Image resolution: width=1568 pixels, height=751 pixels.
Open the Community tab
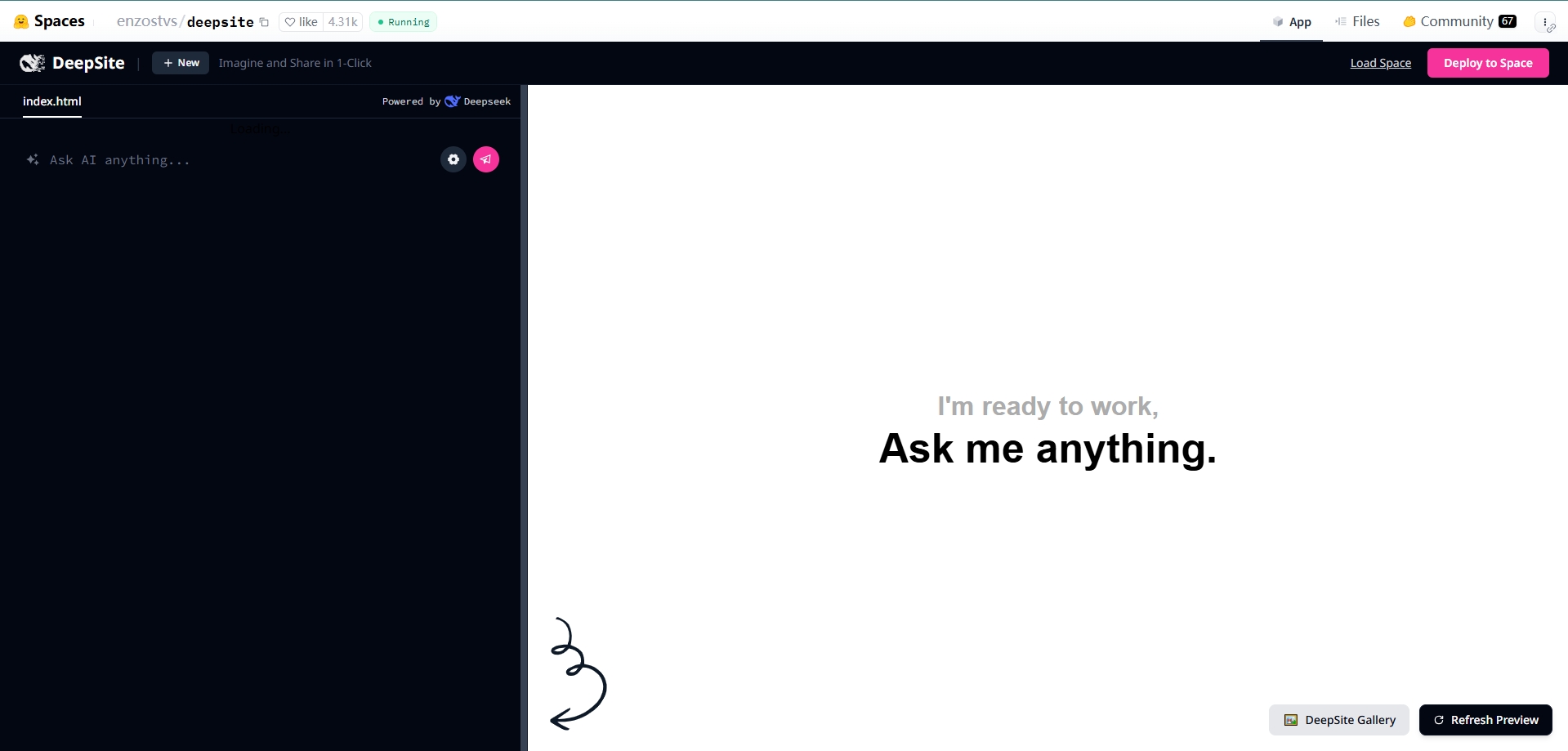[1459, 22]
